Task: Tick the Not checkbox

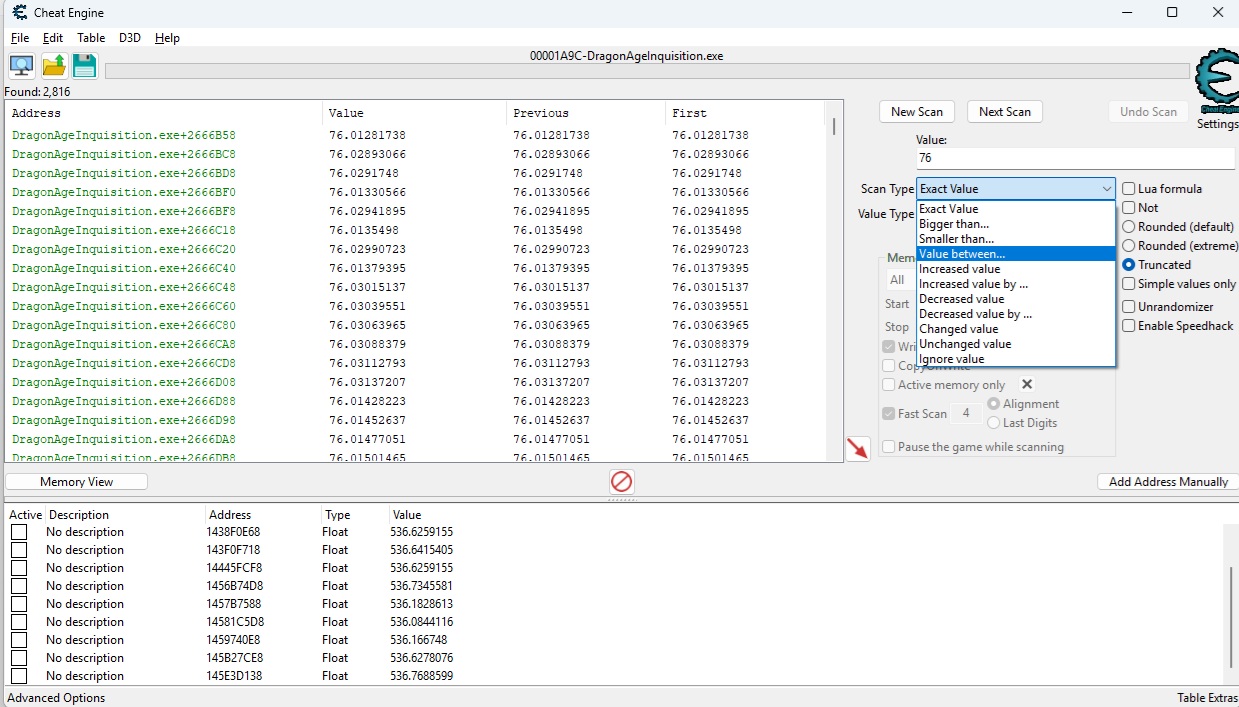Action: [x=1129, y=208]
